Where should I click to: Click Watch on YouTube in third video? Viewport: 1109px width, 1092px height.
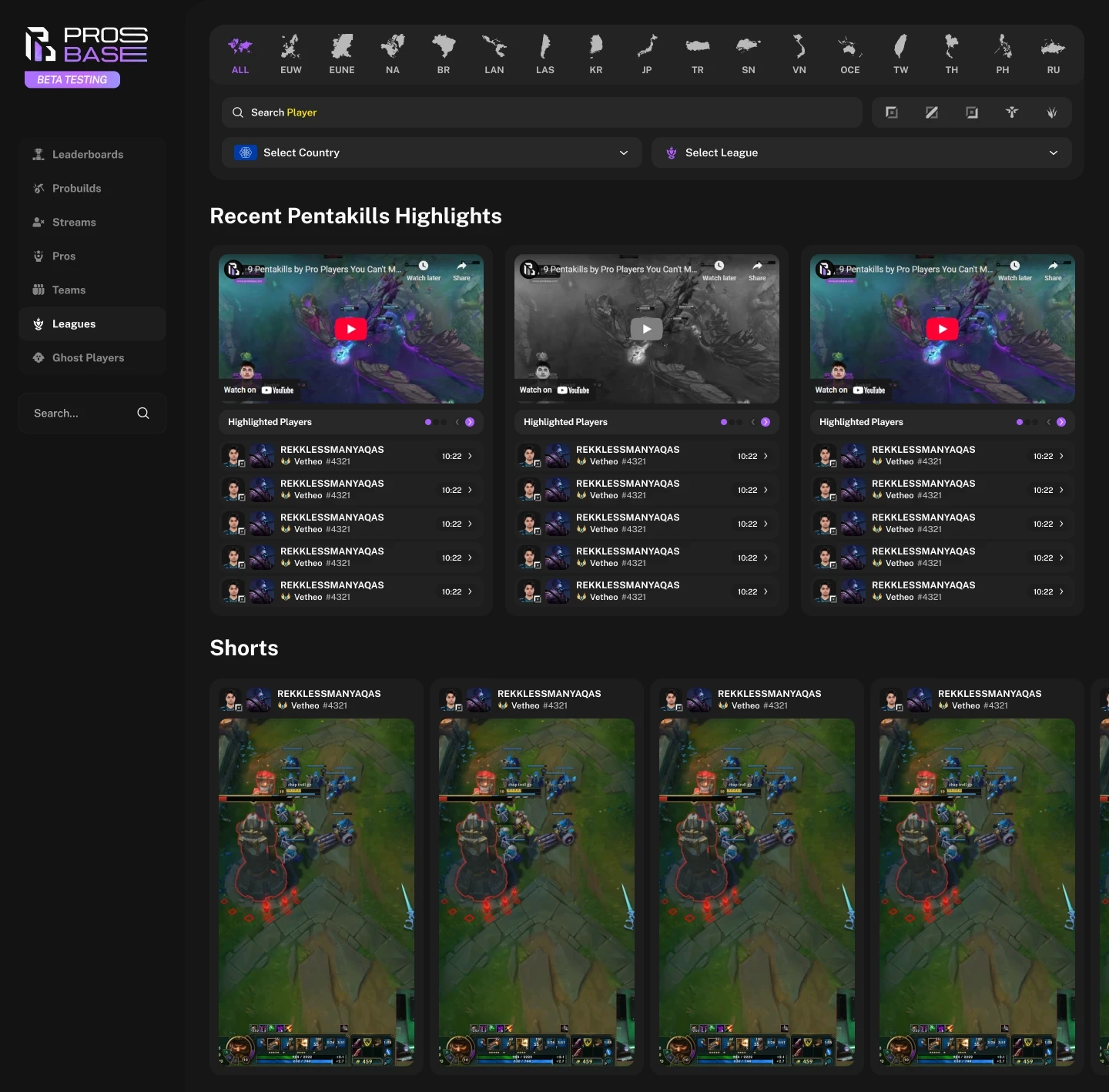tap(850, 390)
